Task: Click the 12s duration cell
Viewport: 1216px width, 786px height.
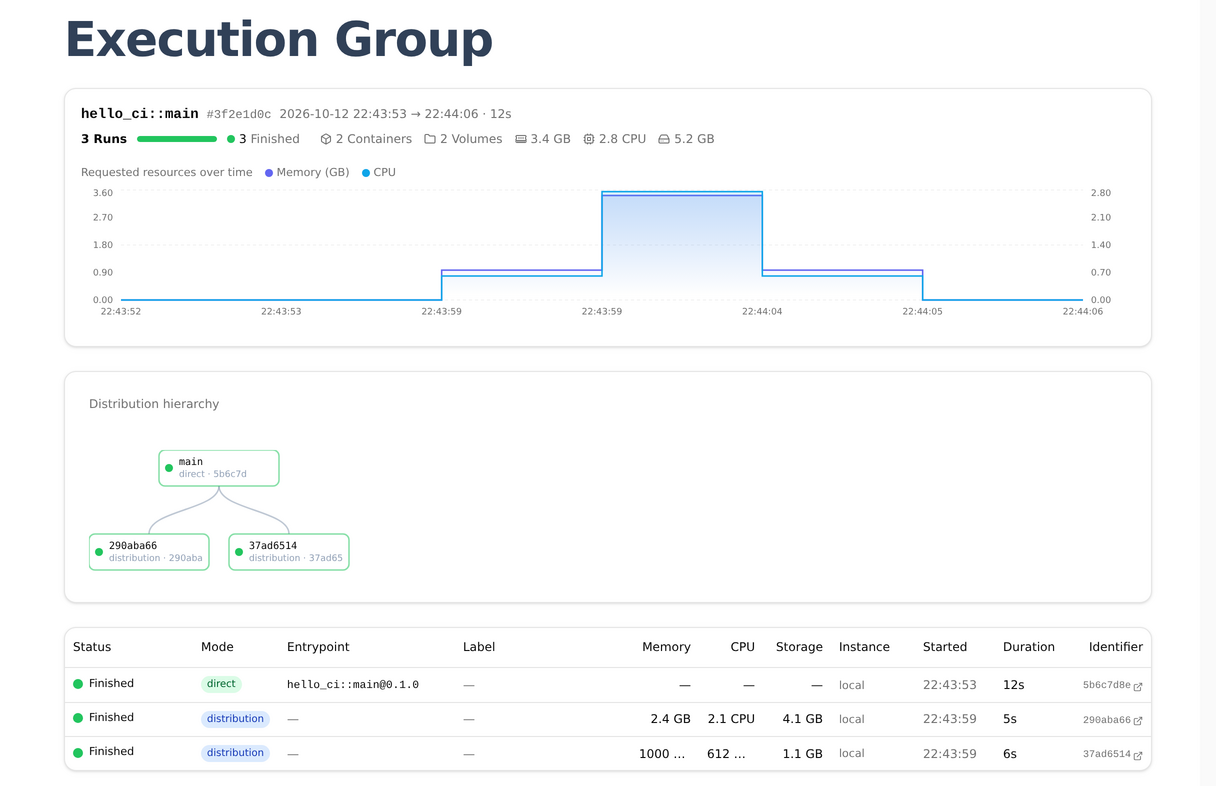Action: point(1014,685)
